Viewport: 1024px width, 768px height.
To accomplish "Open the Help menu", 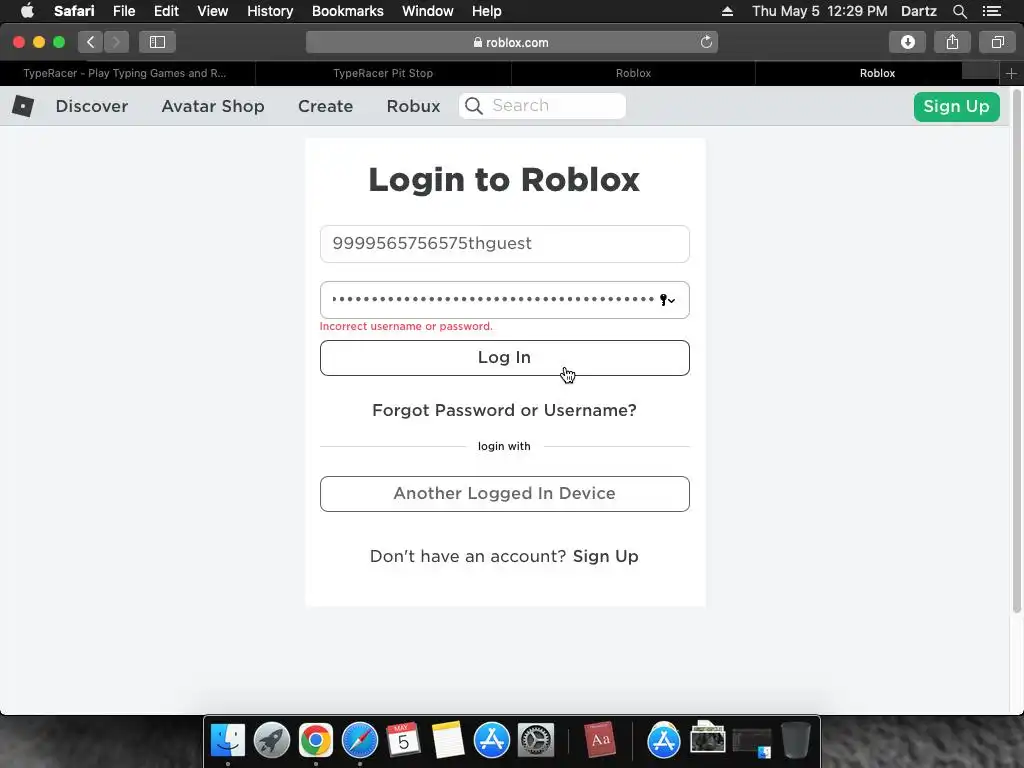I will click(487, 11).
